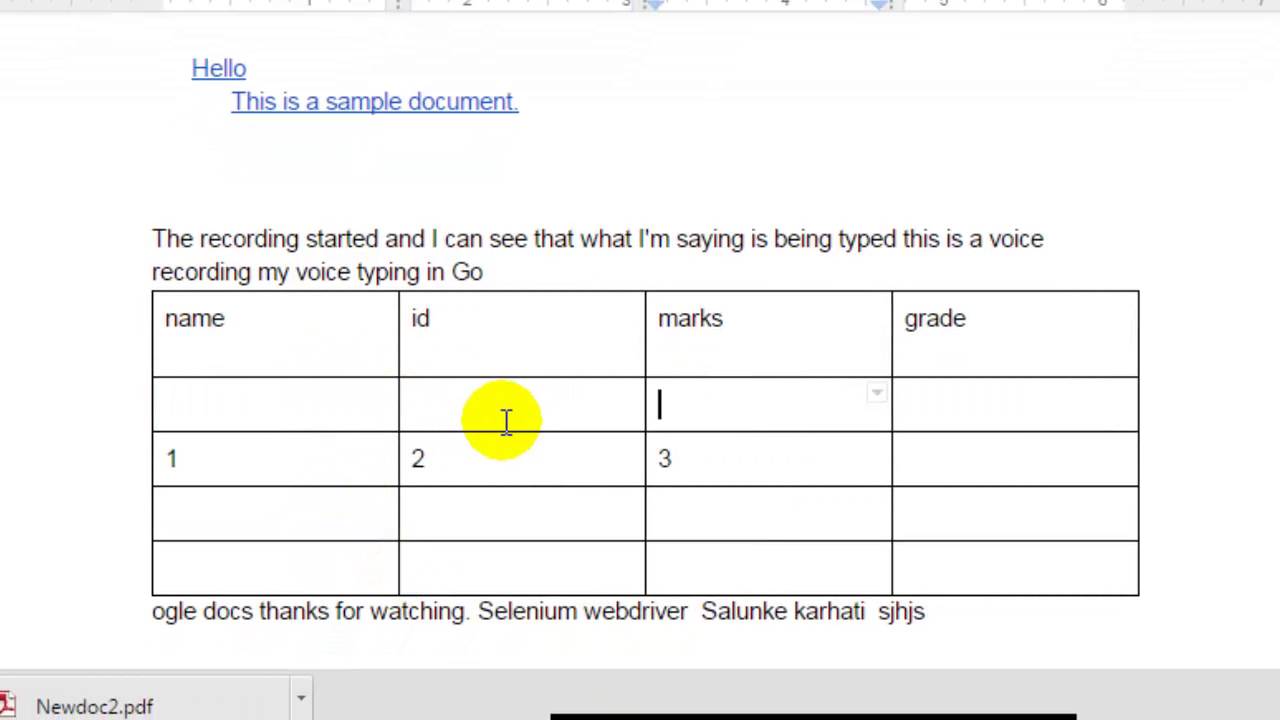1280x720 pixels.
Task: Click the empty grade cell in the 1-2-3 row
Action: coord(1015,459)
